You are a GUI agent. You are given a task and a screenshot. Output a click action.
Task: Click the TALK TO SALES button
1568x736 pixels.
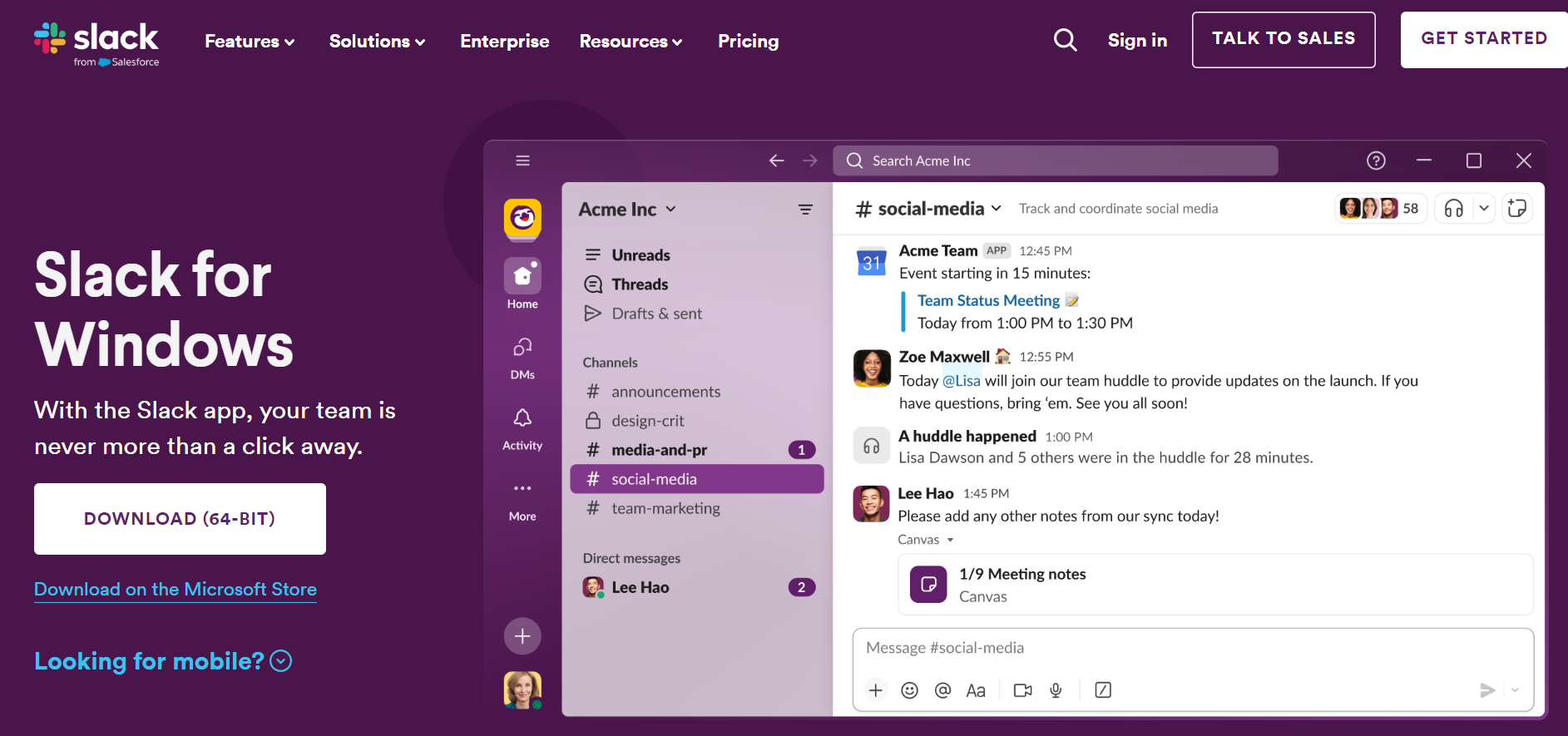(x=1284, y=39)
